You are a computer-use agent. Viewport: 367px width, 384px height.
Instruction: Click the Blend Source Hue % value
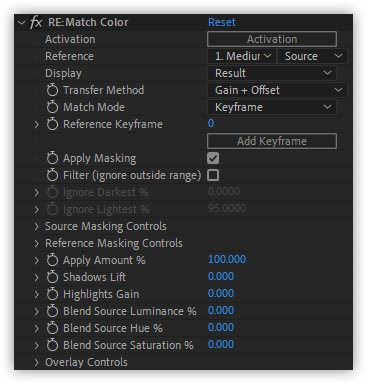(221, 327)
